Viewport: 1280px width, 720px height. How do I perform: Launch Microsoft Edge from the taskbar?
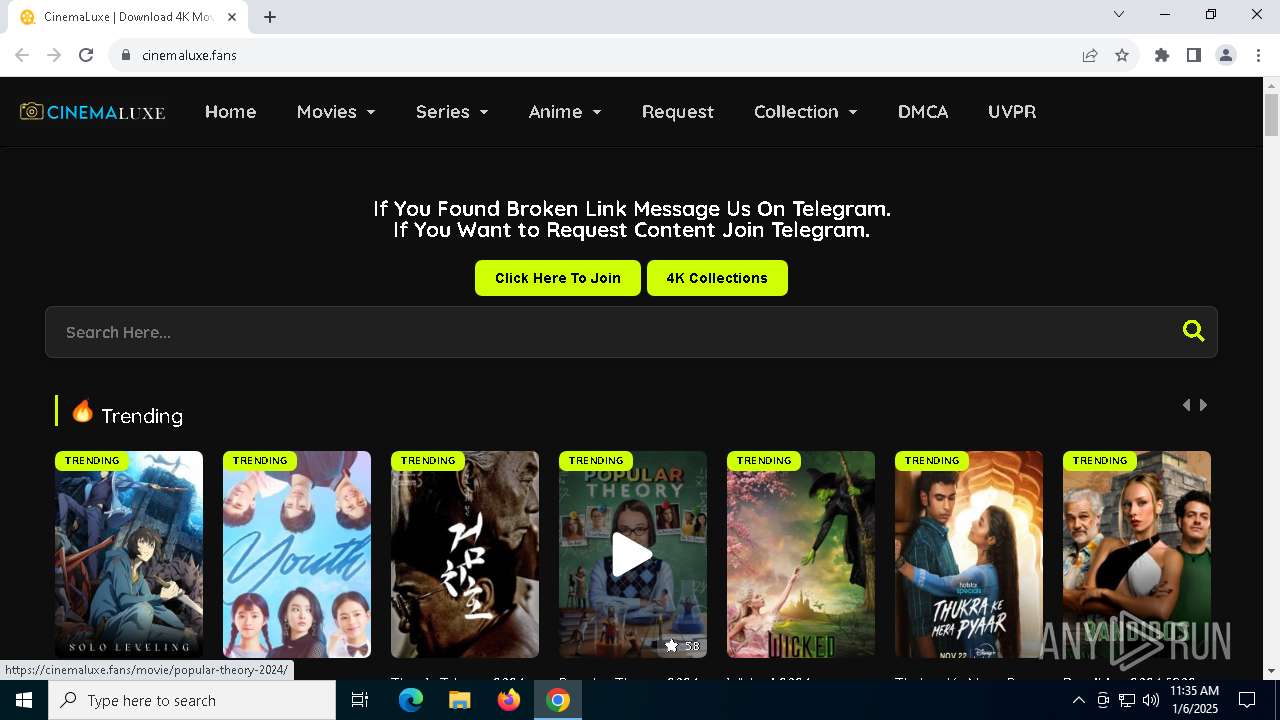(x=411, y=700)
